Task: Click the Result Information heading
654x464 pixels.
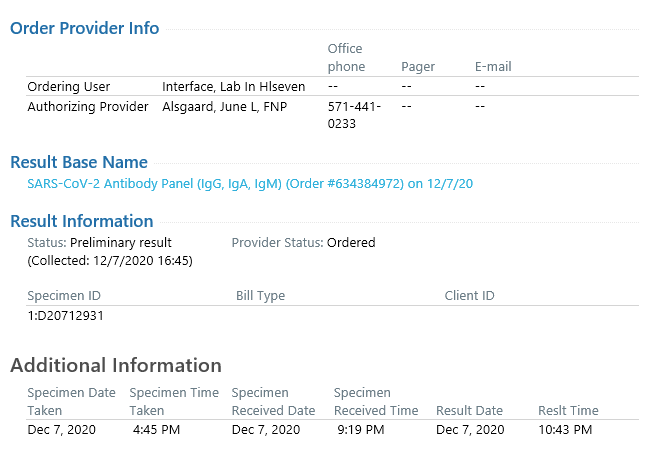Action: click(82, 221)
